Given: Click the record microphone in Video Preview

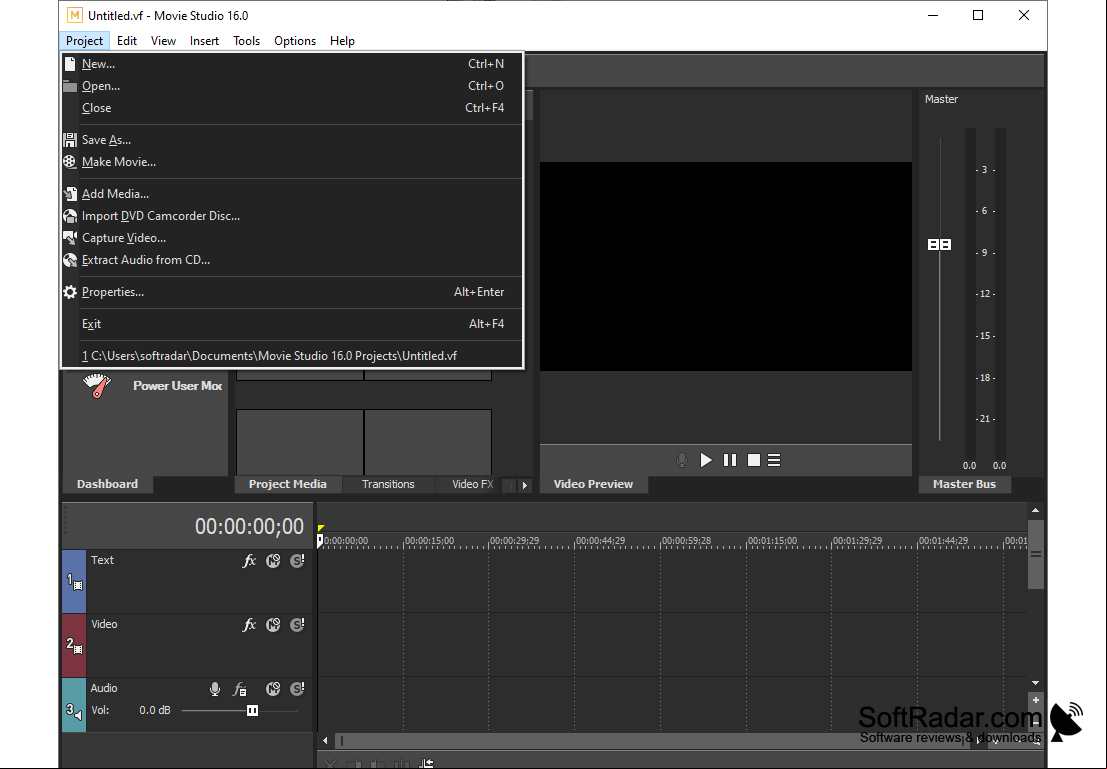Looking at the screenshot, I should [x=681, y=460].
